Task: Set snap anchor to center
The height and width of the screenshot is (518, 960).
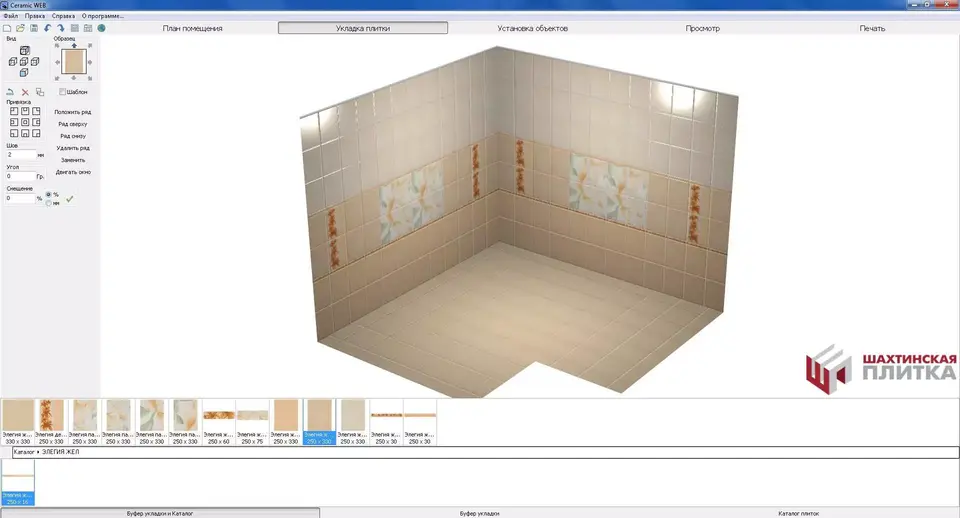Action: [25, 122]
